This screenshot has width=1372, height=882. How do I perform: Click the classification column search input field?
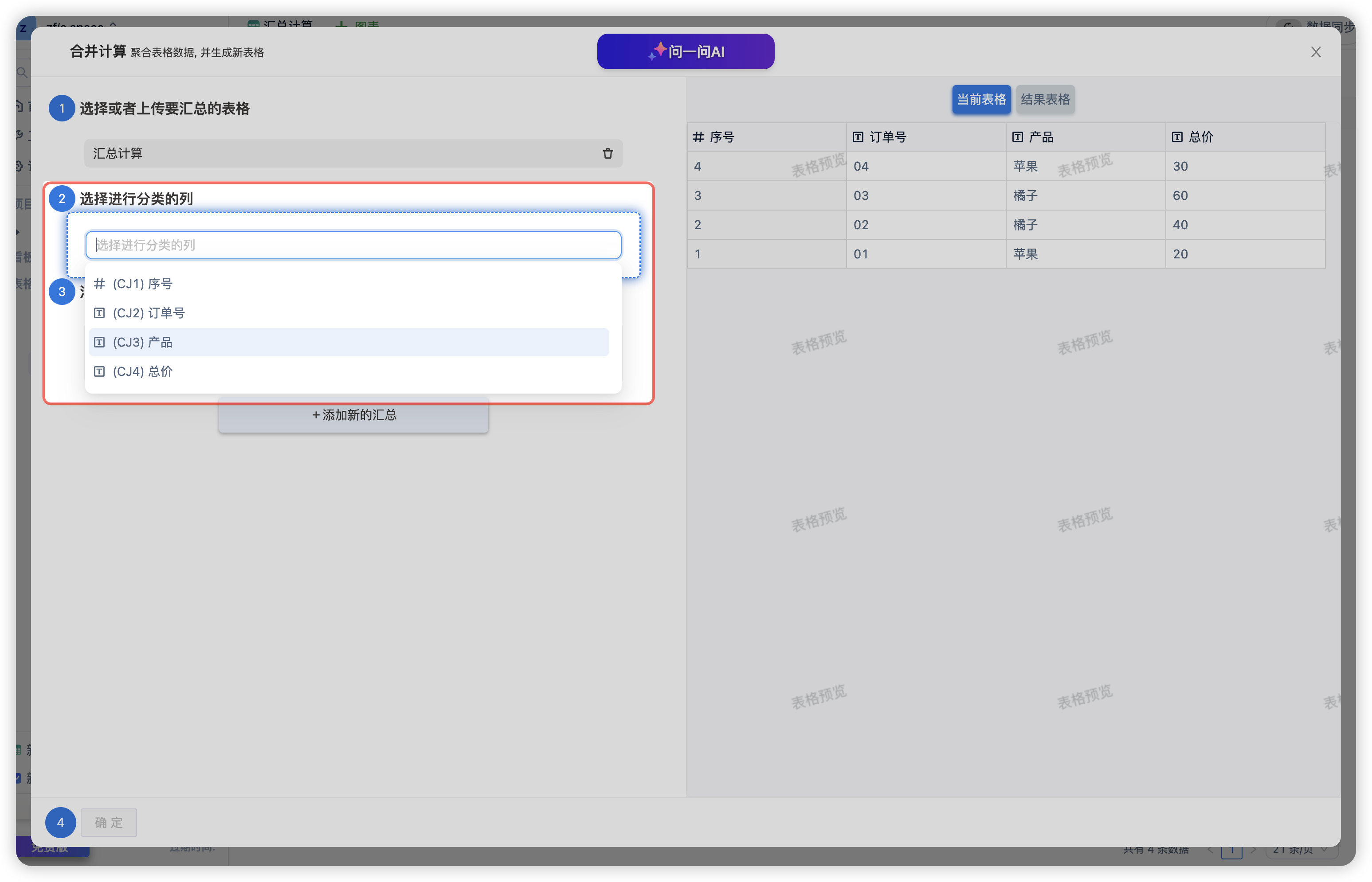pos(354,244)
